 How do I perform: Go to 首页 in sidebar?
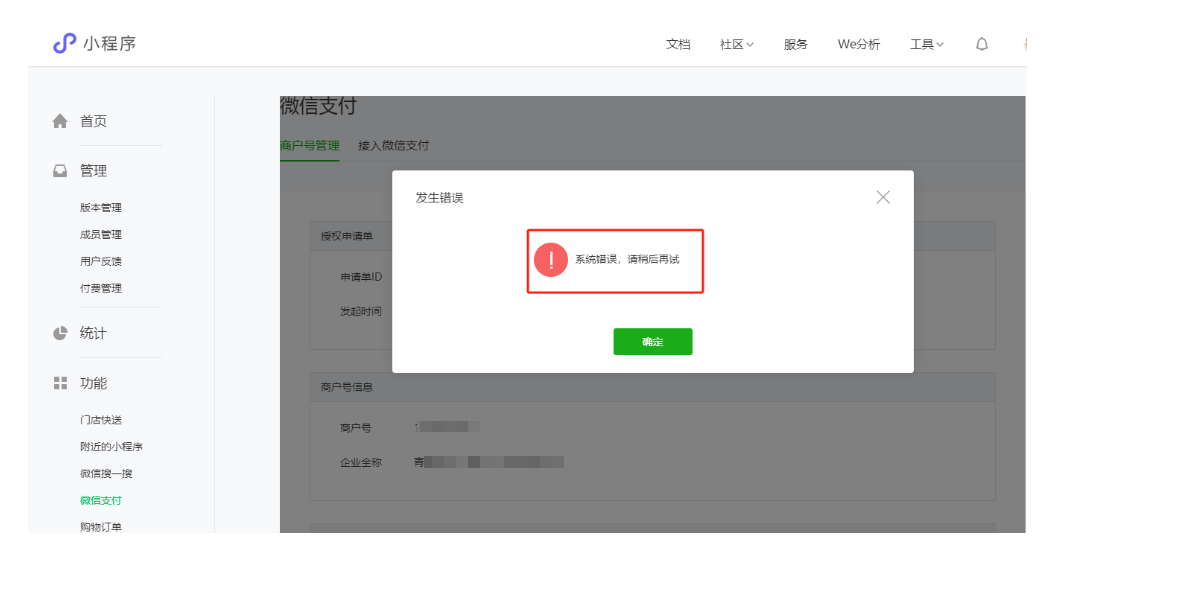pos(93,121)
